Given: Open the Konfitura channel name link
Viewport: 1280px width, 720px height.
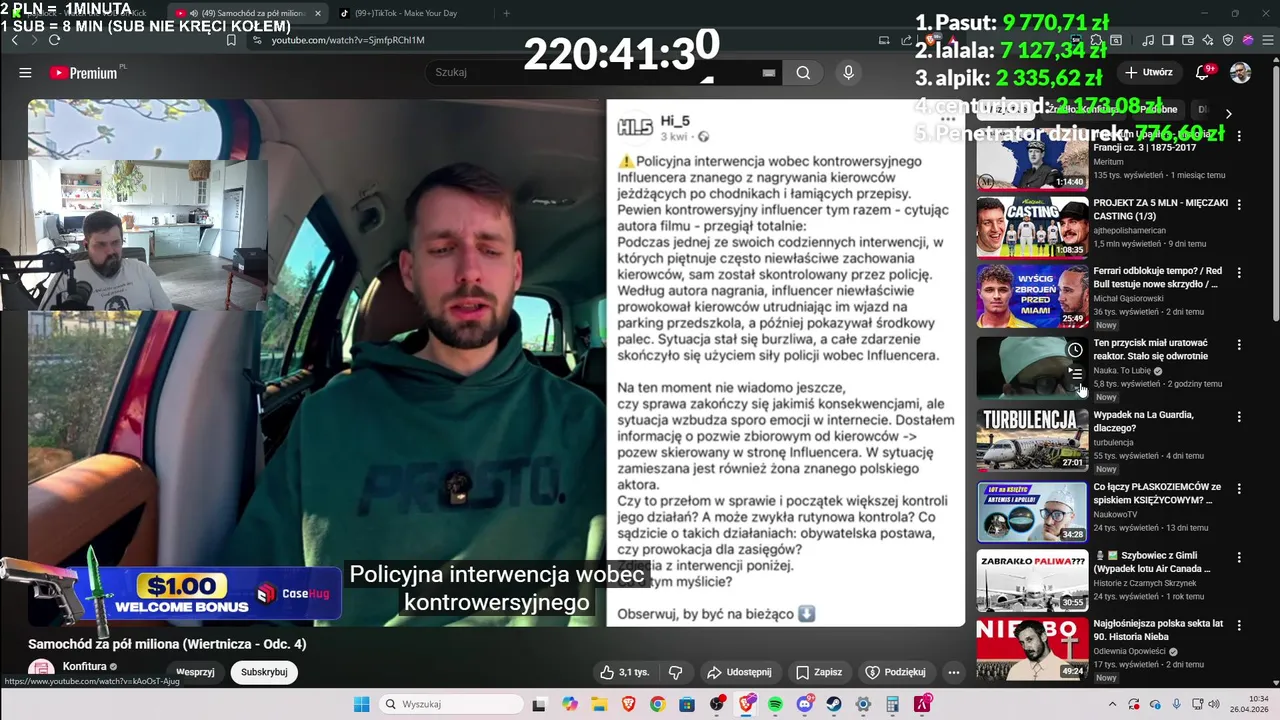Looking at the screenshot, I should pos(84,667).
